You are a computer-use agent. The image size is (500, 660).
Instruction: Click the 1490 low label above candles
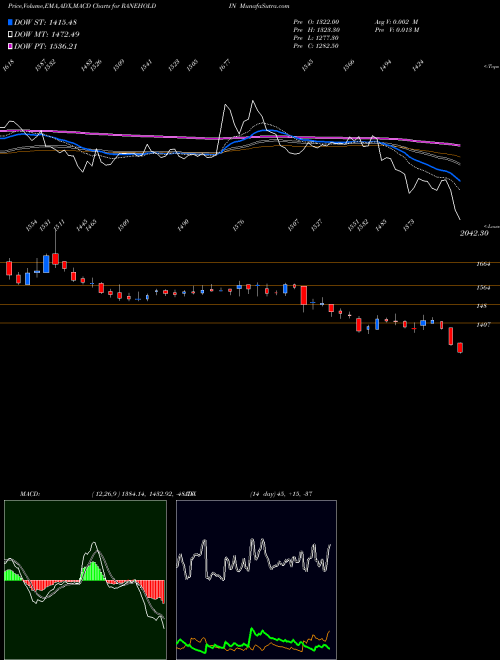tap(183, 226)
